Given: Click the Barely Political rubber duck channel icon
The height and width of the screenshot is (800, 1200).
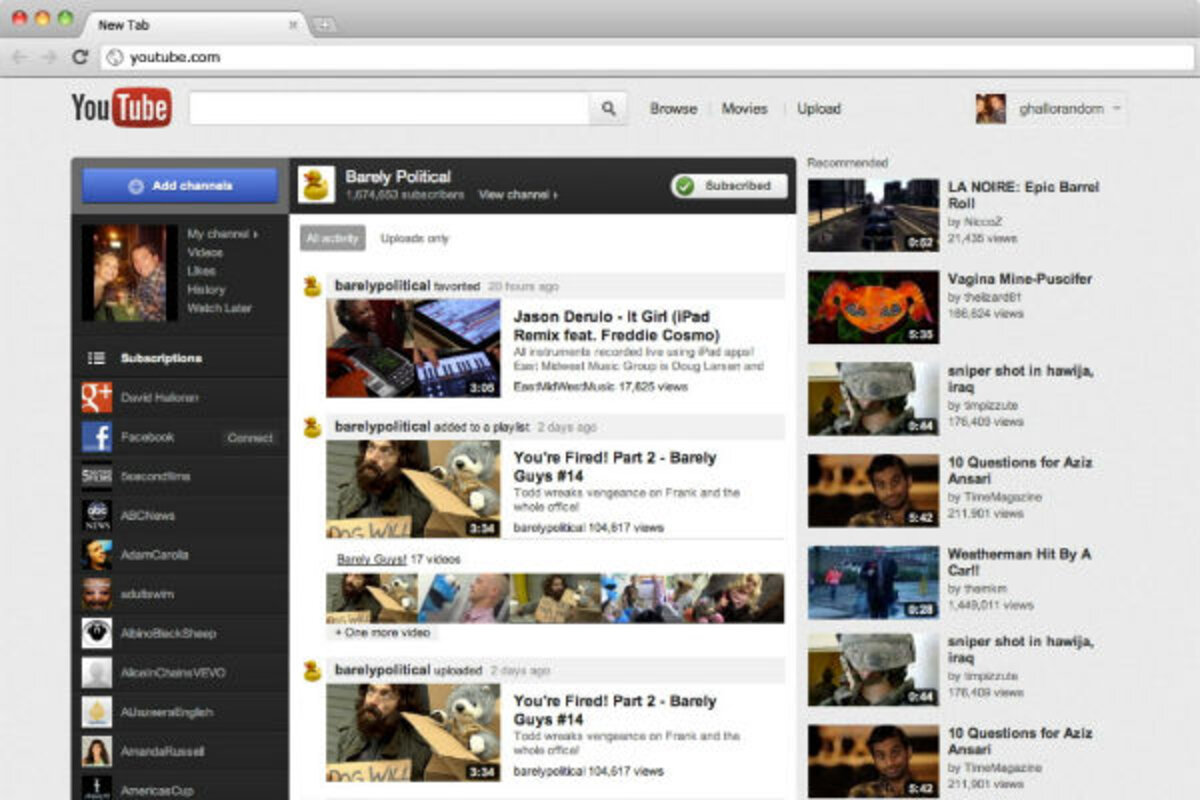Looking at the screenshot, I should [316, 185].
